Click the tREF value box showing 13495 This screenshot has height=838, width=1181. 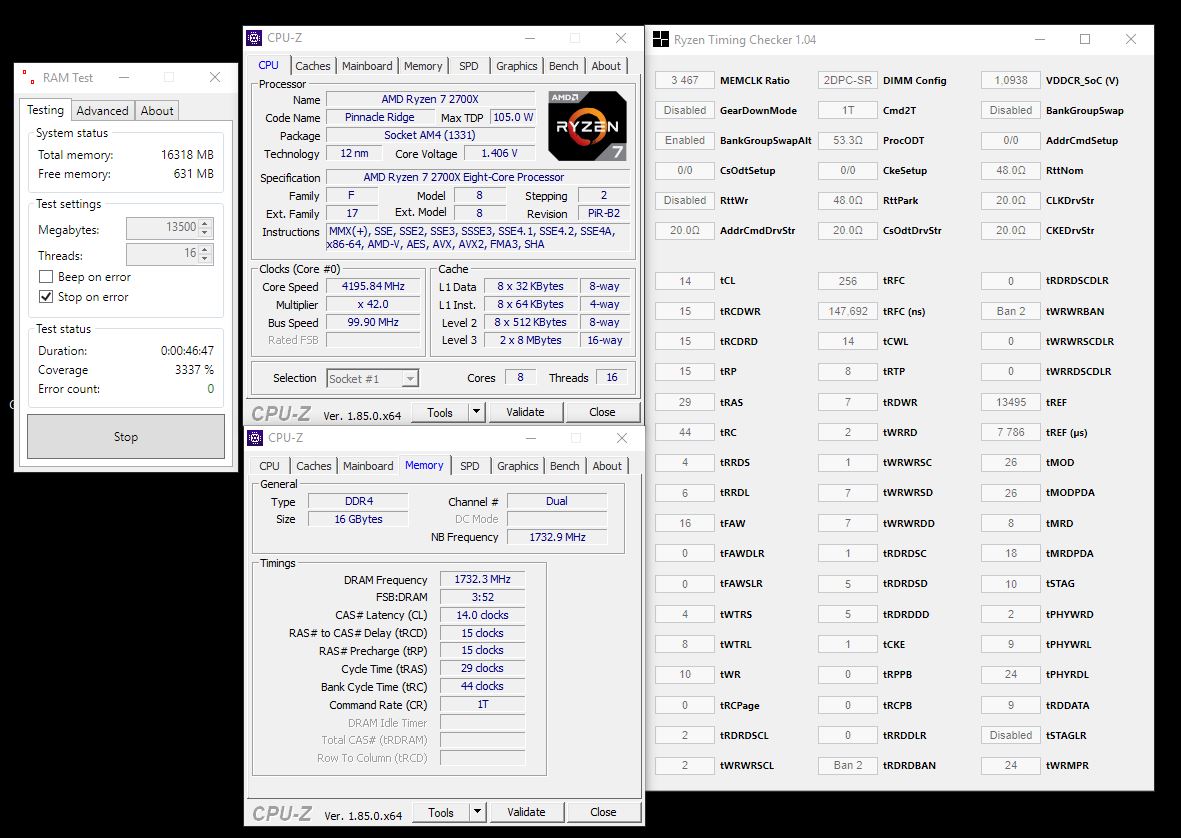pyautogui.click(x=1011, y=401)
